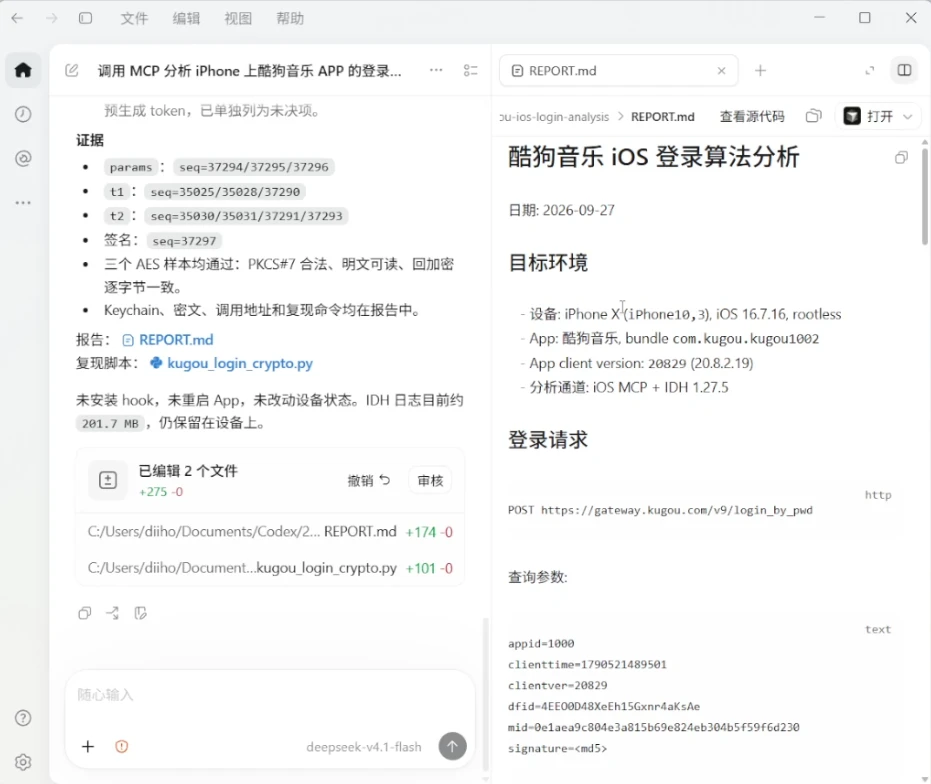Click the 审核 review button
This screenshot has height=784, width=931.
pyautogui.click(x=430, y=480)
